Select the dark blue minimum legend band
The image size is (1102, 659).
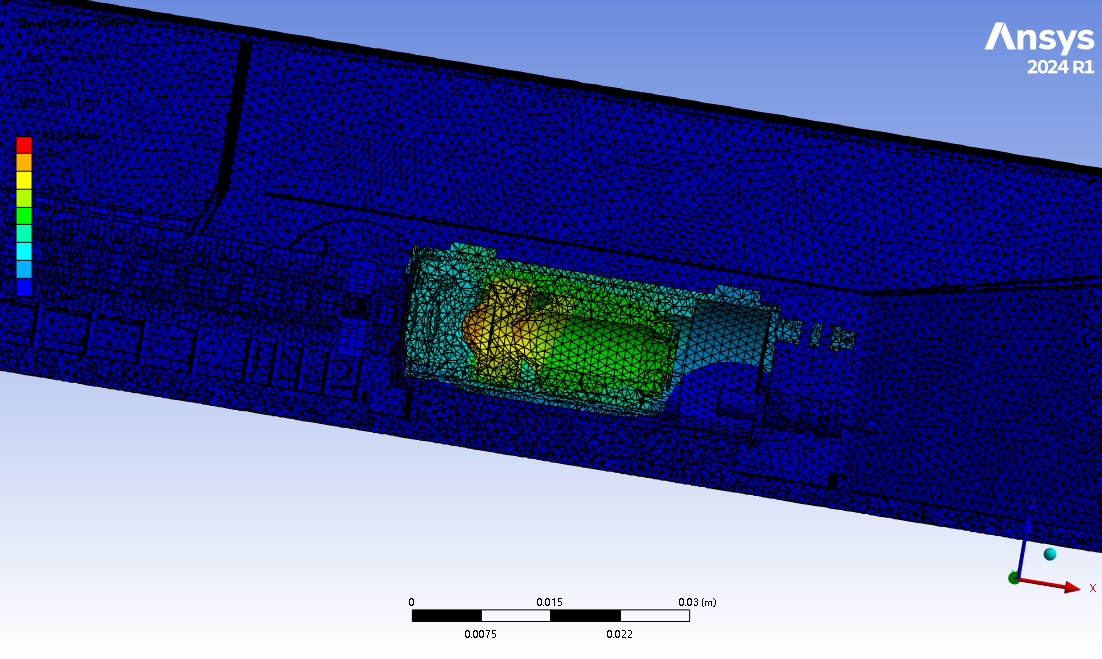[24, 285]
